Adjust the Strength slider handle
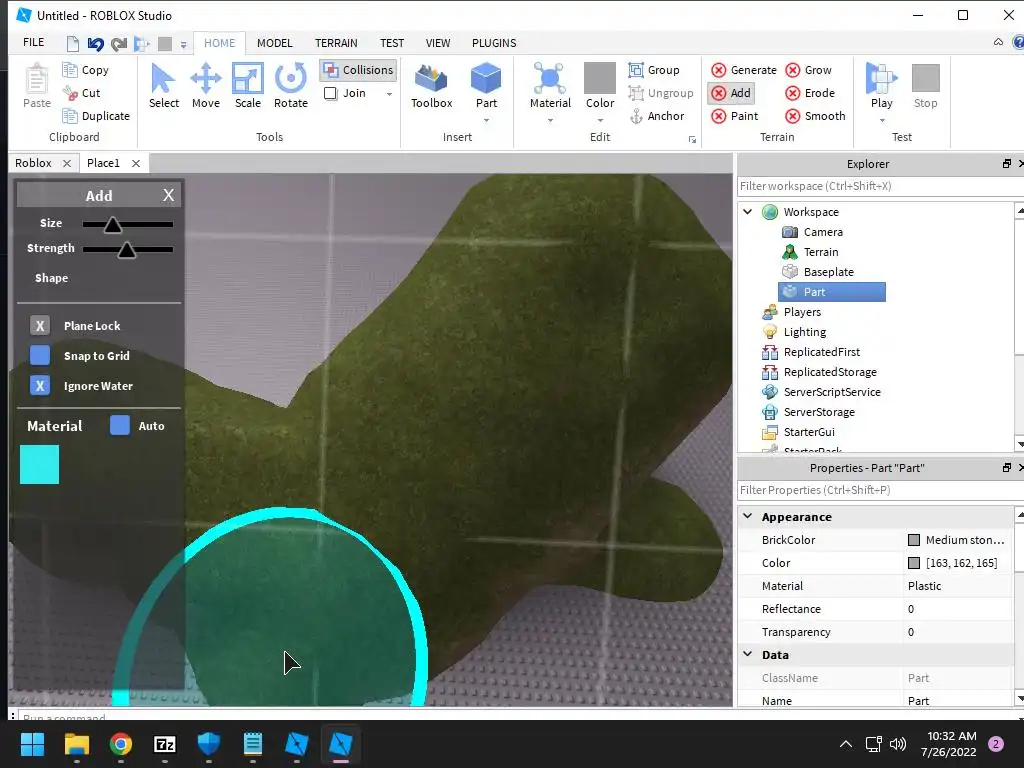The width and height of the screenshot is (1024, 768). click(126, 249)
